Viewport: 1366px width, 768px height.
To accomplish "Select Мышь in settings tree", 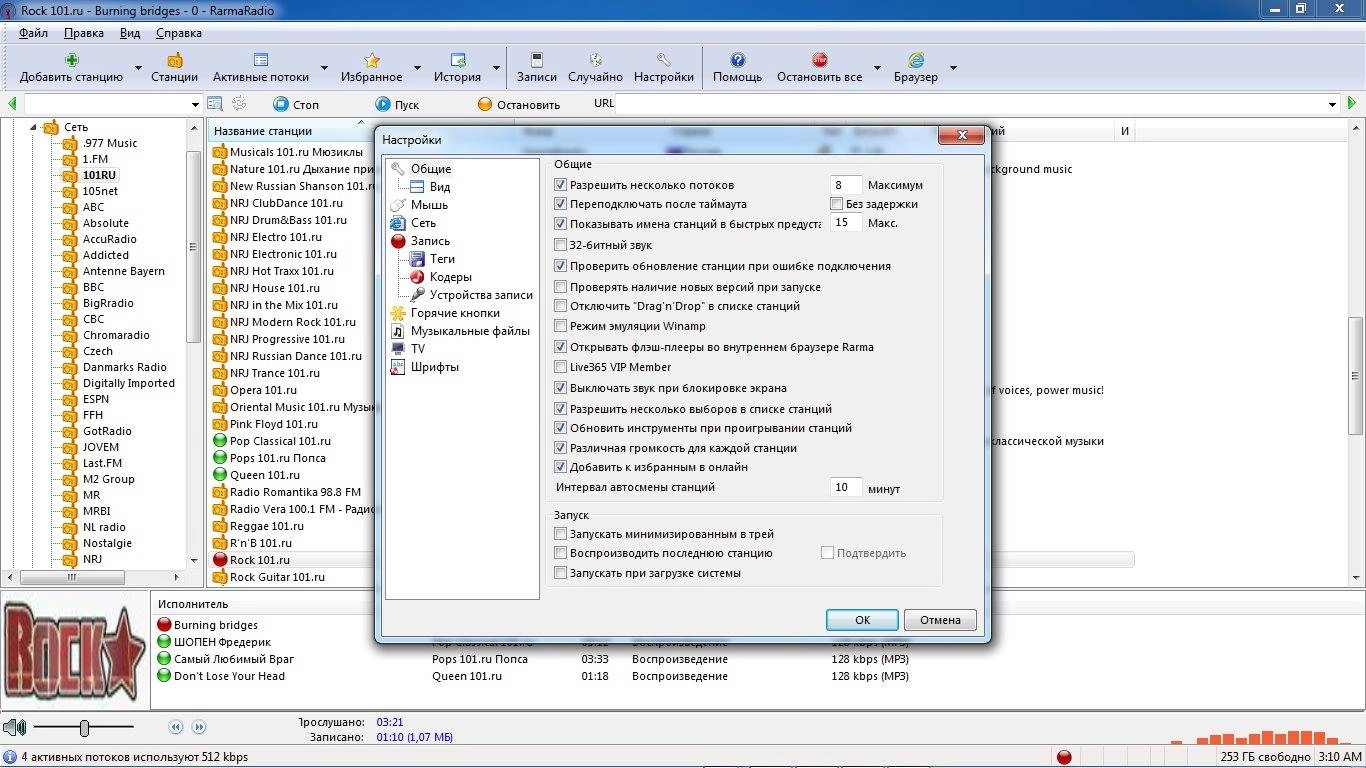I will coord(429,205).
